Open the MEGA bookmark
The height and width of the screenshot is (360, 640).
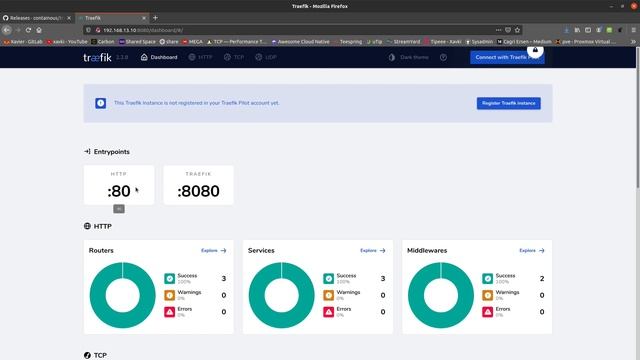(192, 42)
